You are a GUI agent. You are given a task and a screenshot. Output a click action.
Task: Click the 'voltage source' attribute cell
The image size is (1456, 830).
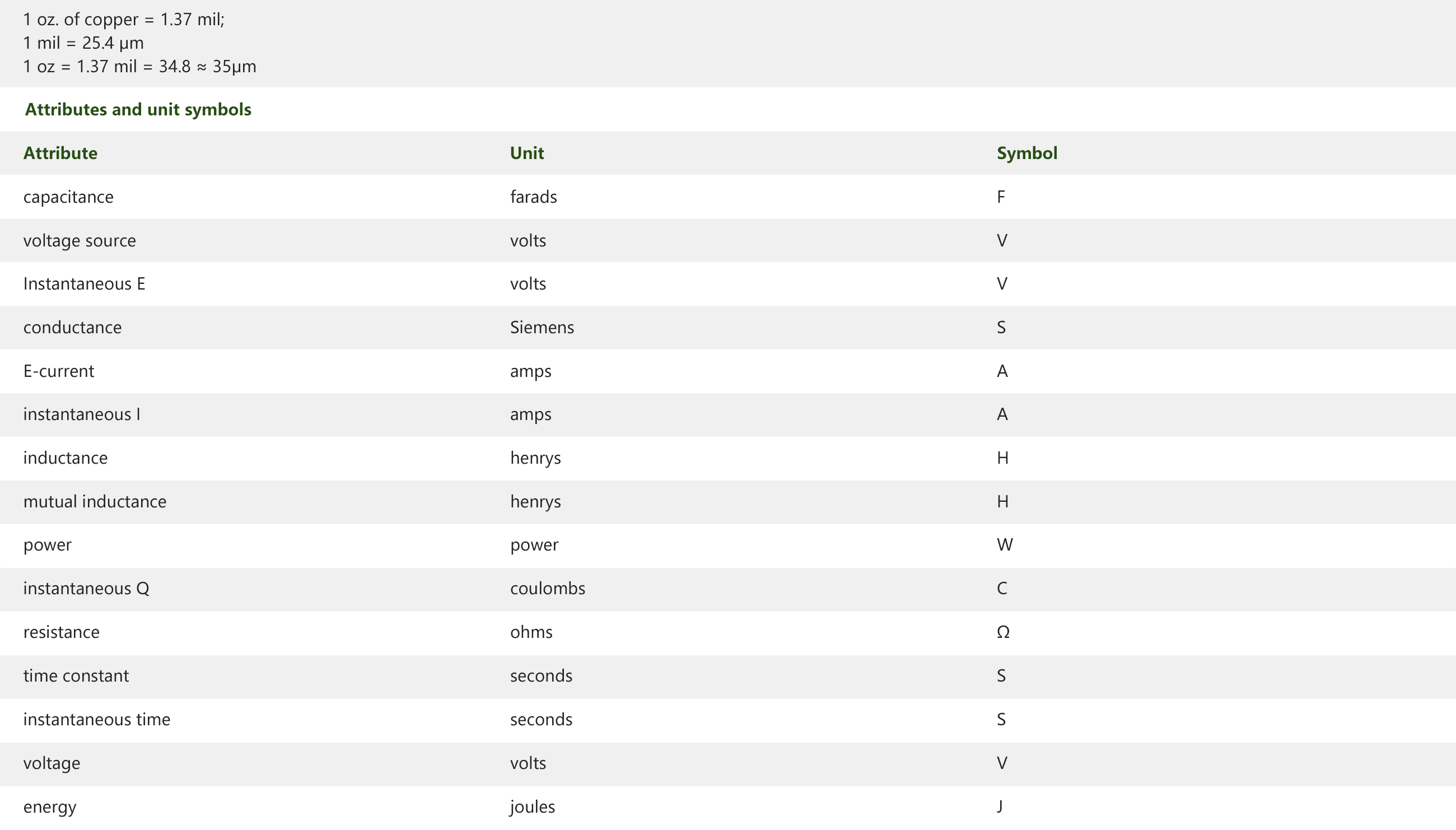pyautogui.click(x=80, y=241)
